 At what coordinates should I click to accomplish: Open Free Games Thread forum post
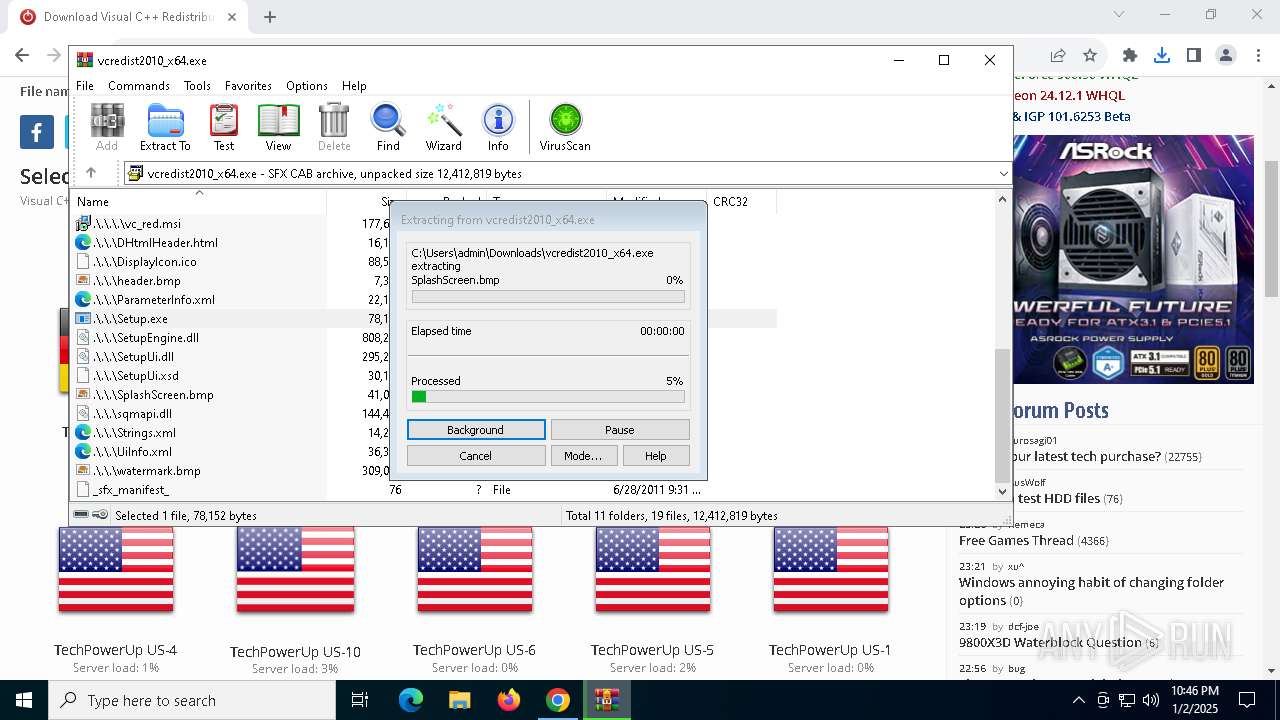point(1016,541)
